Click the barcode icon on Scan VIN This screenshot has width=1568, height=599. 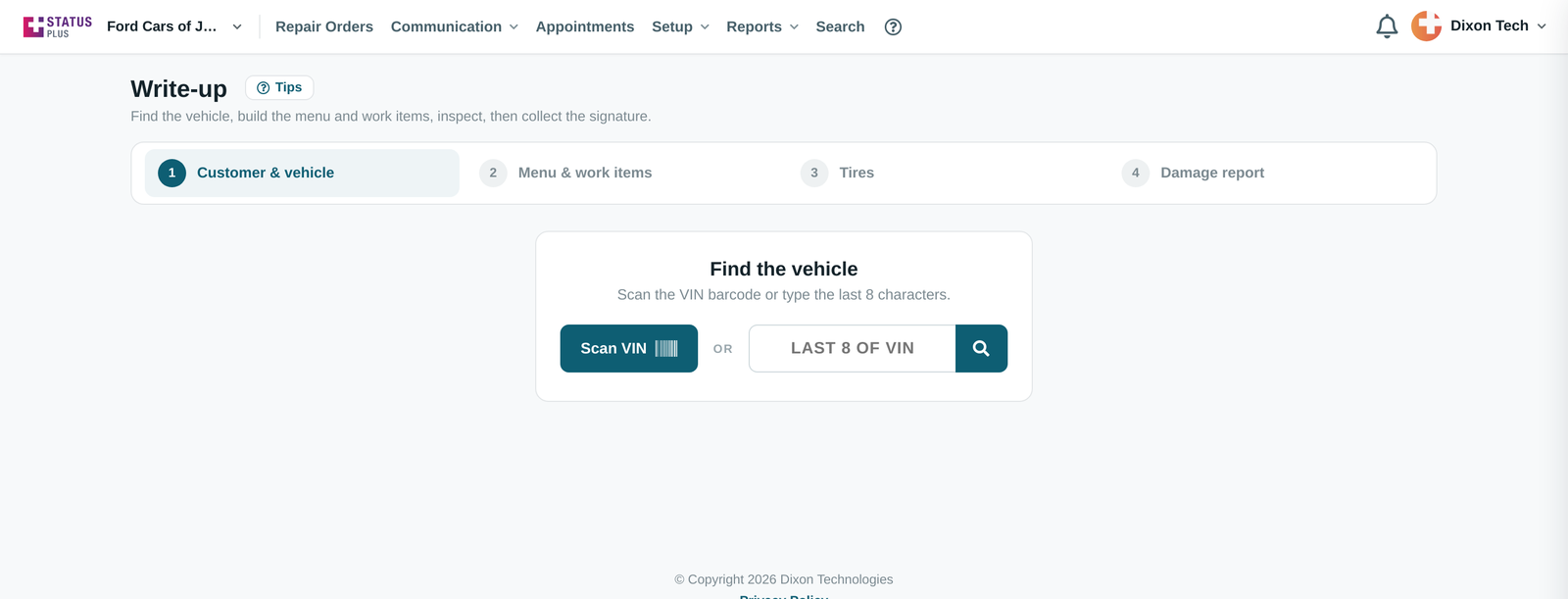click(x=666, y=348)
